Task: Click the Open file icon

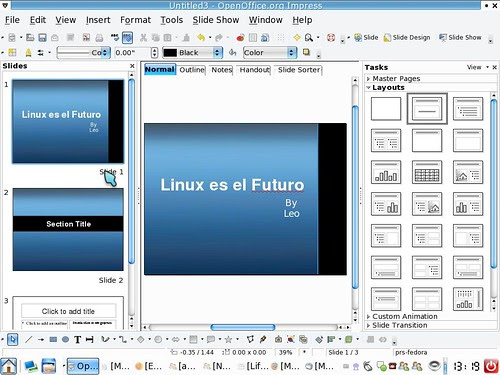Action: [x=30, y=38]
